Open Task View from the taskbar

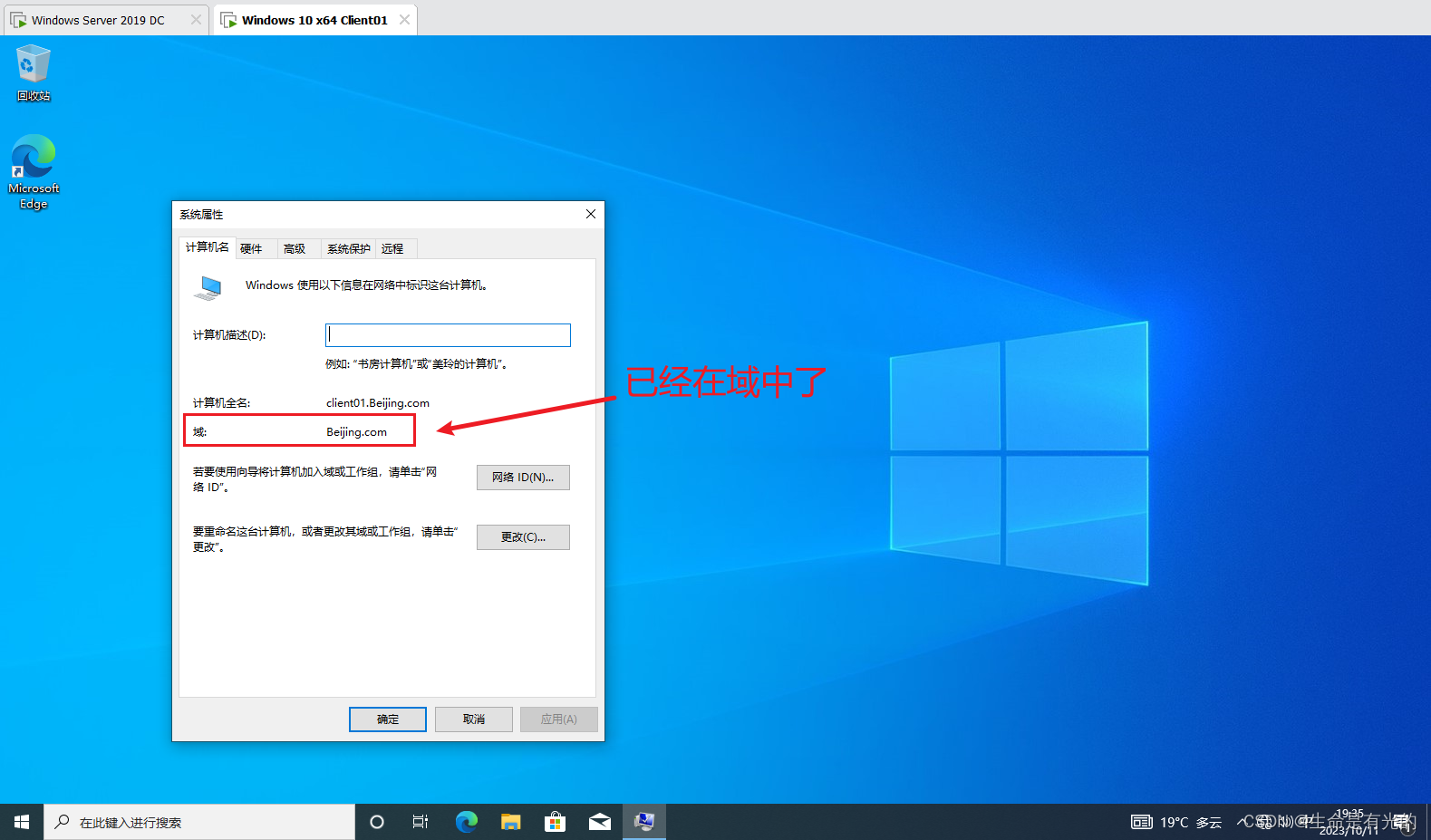pyautogui.click(x=421, y=822)
